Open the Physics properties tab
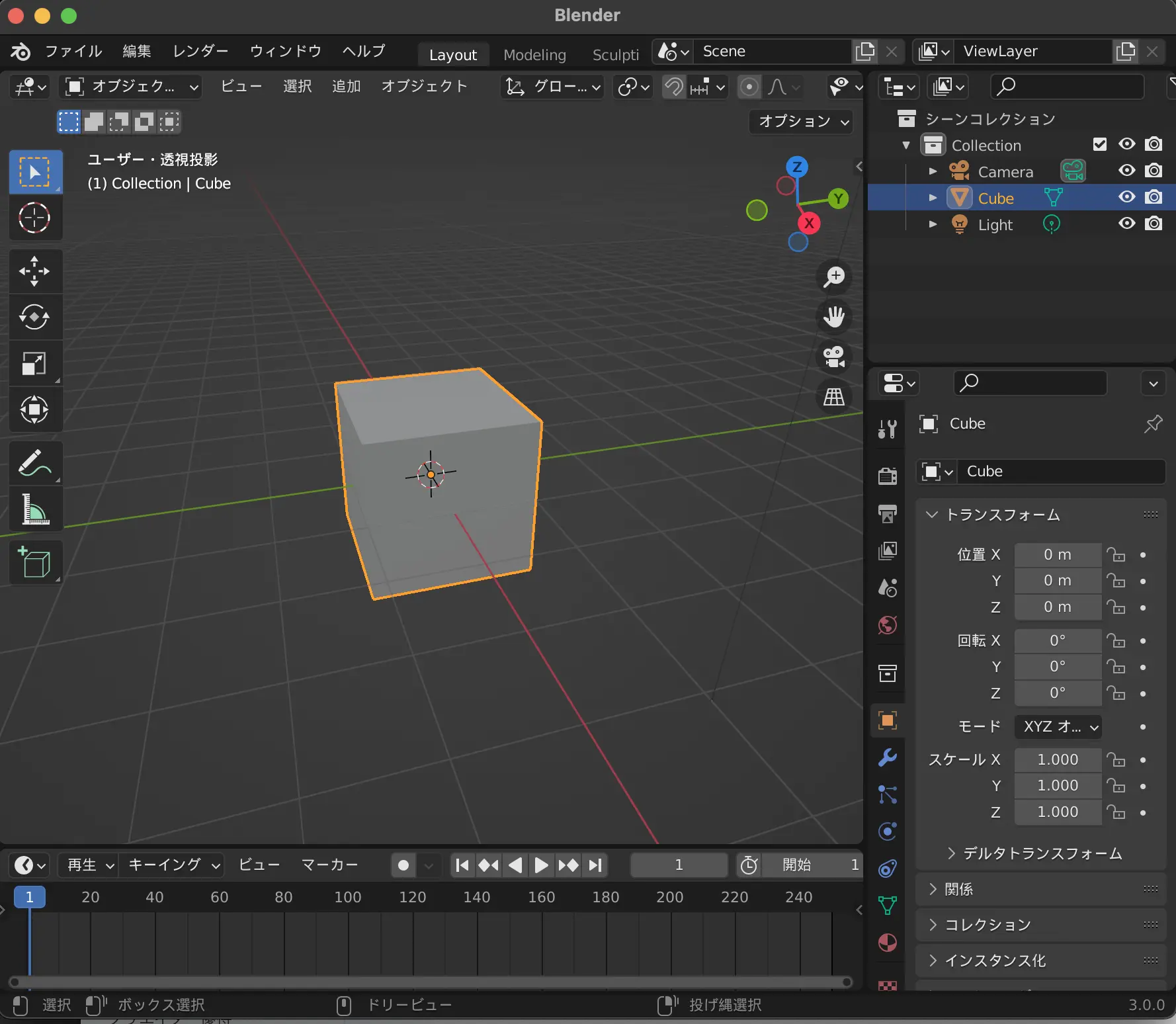The width and height of the screenshot is (1176, 1024). tap(888, 832)
